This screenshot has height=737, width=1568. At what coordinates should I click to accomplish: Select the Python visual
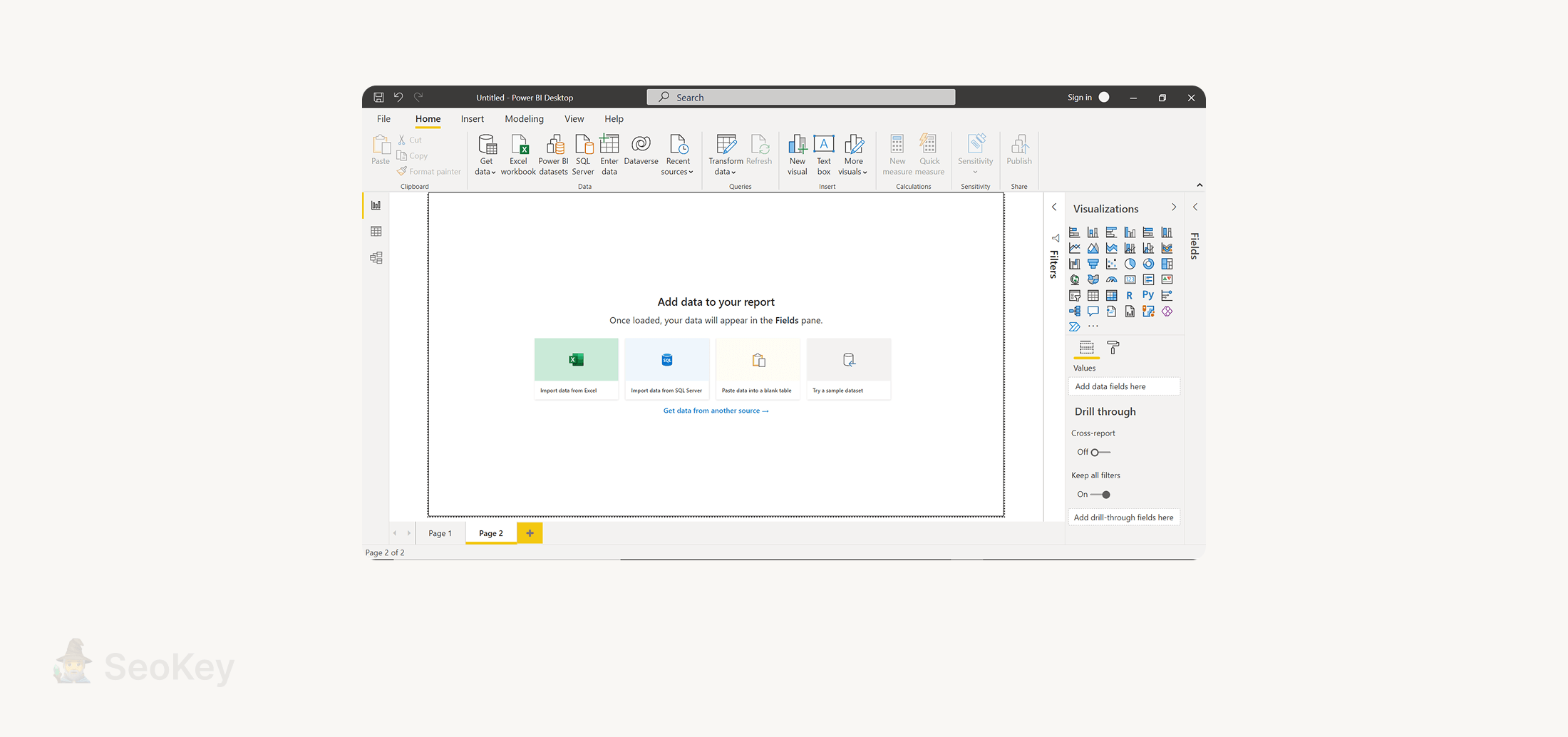pos(1148,295)
